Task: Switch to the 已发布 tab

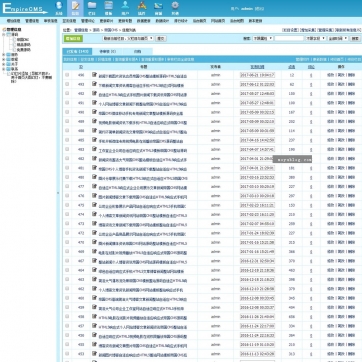Action: point(77,52)
